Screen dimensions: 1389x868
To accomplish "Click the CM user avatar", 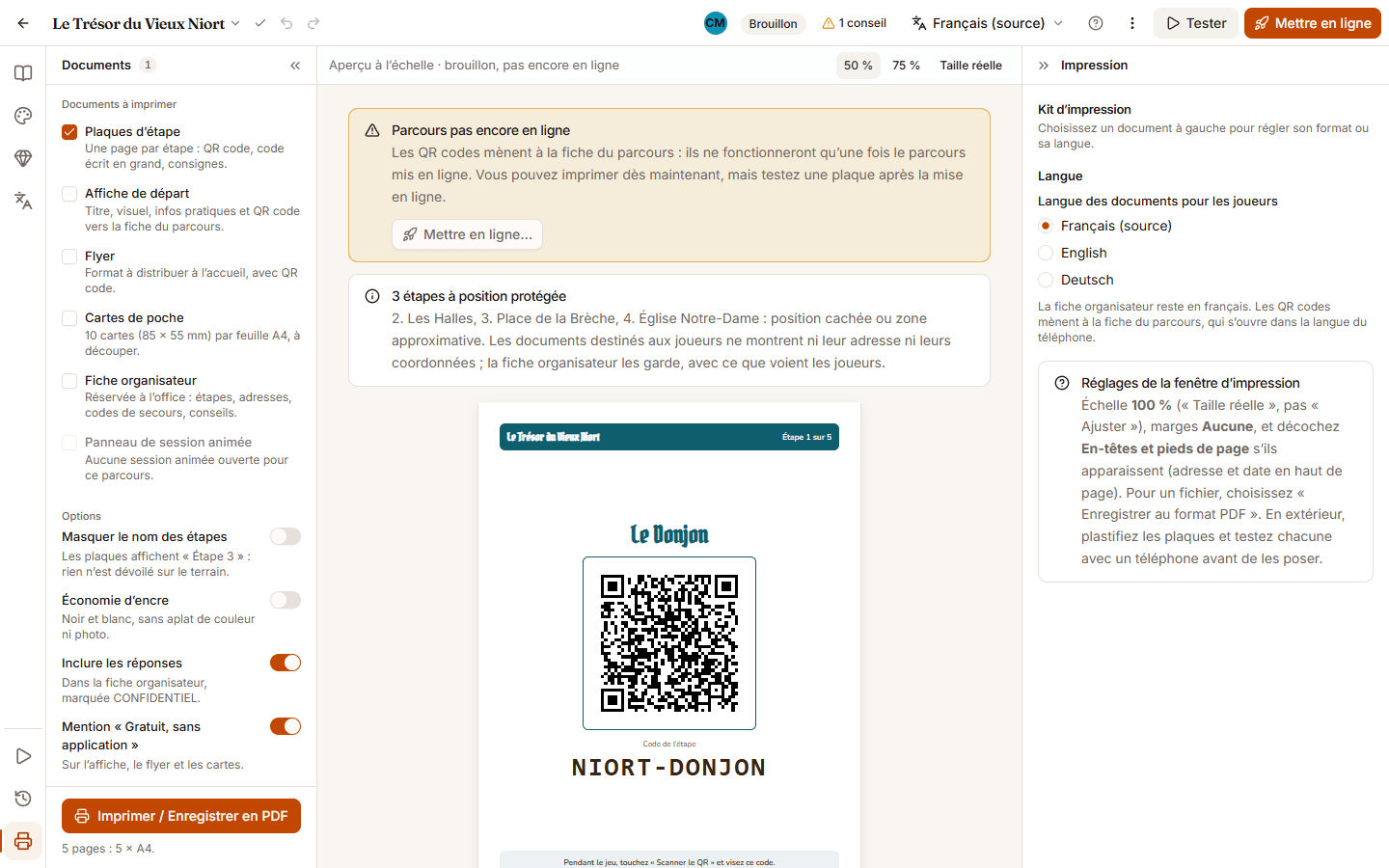I will click(716, 23).
